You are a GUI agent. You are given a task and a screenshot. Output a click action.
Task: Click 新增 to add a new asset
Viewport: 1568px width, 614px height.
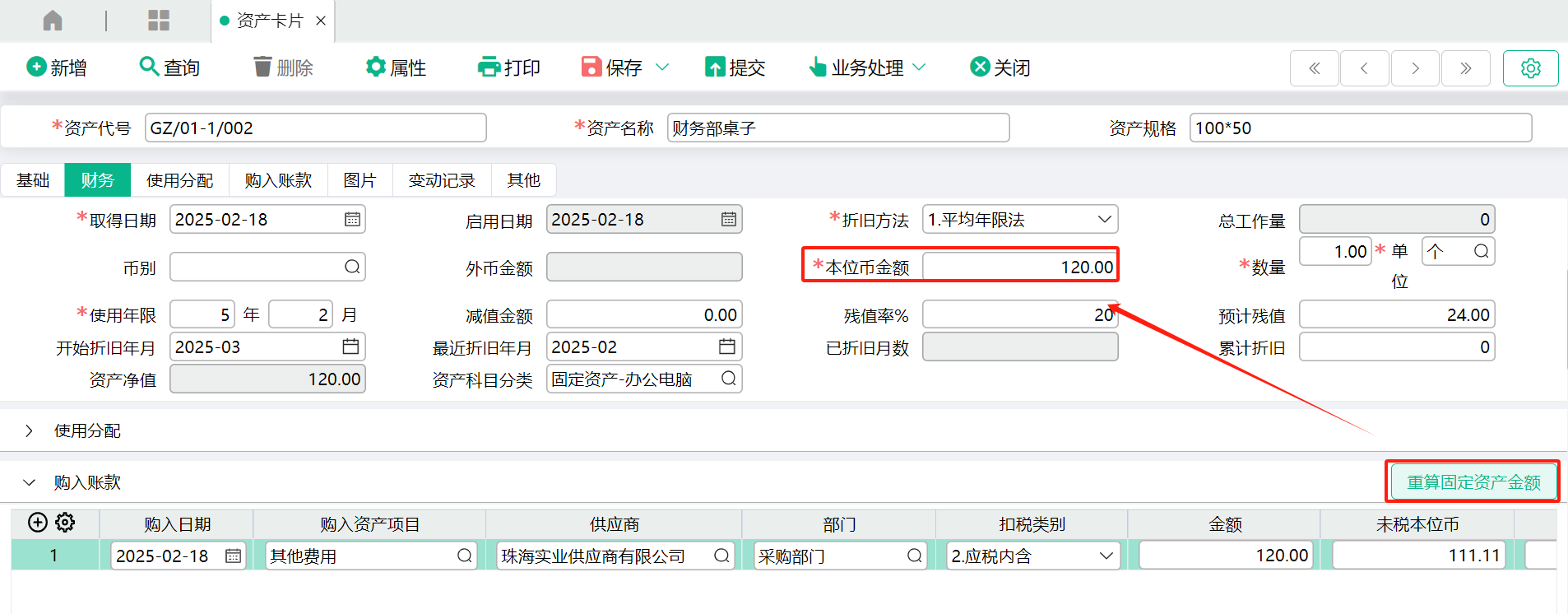[x=57, y=67]
